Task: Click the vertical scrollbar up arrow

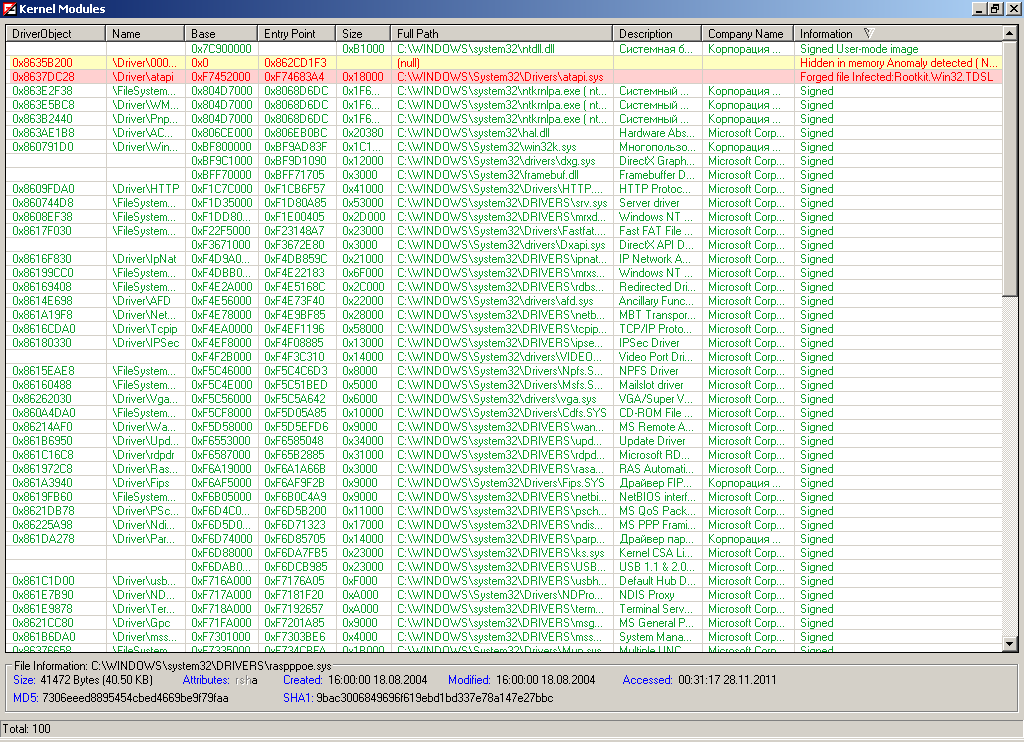Action: click(x=1010, y=33)
